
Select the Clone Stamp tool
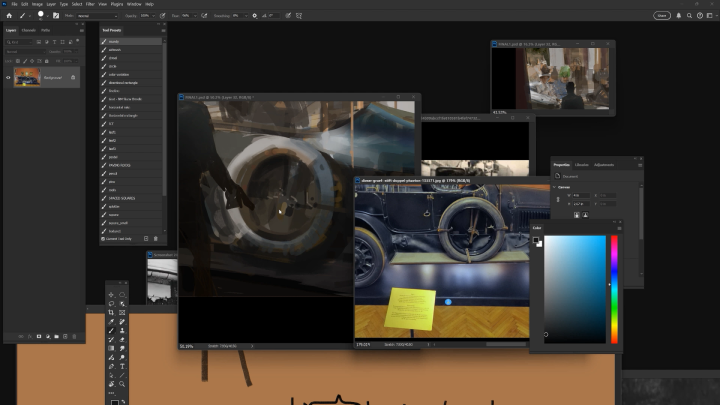pos(122,331)
